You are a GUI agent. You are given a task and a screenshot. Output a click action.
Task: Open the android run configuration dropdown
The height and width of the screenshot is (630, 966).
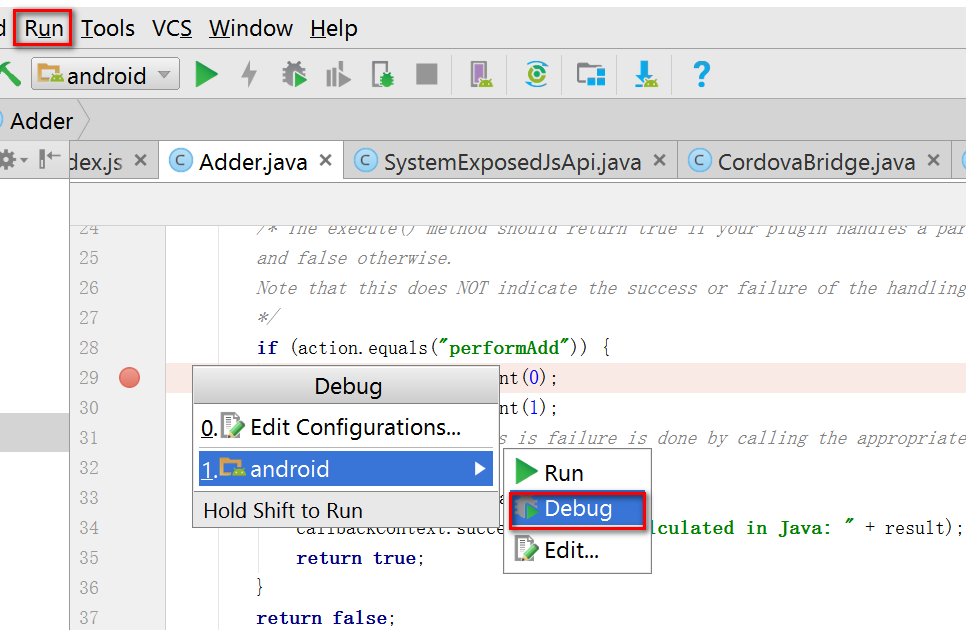point(105,75)
